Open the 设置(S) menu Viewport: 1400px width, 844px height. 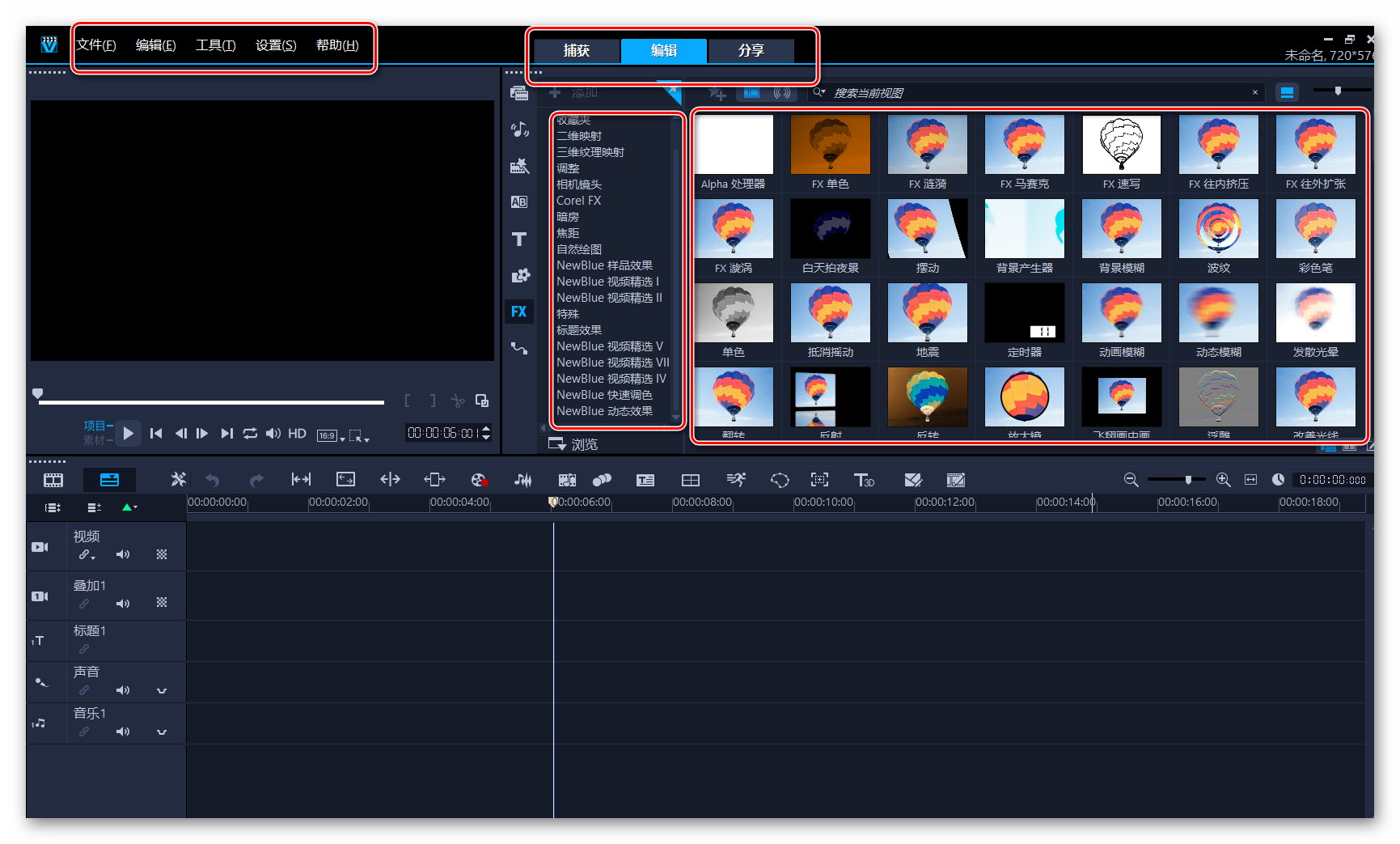point(276,45)
